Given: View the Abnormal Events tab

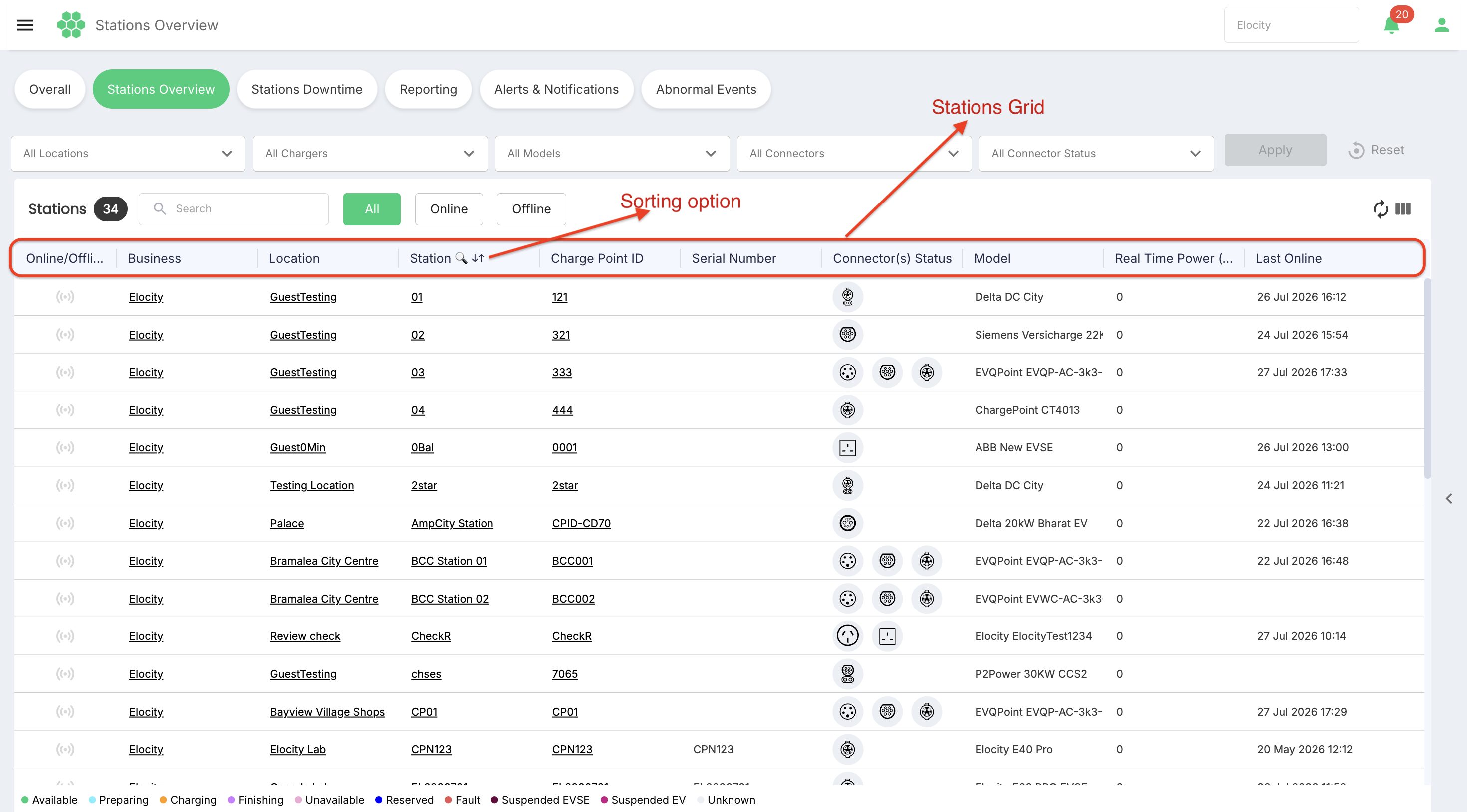Looking at the screenshot, I should [x=706, y=89].
